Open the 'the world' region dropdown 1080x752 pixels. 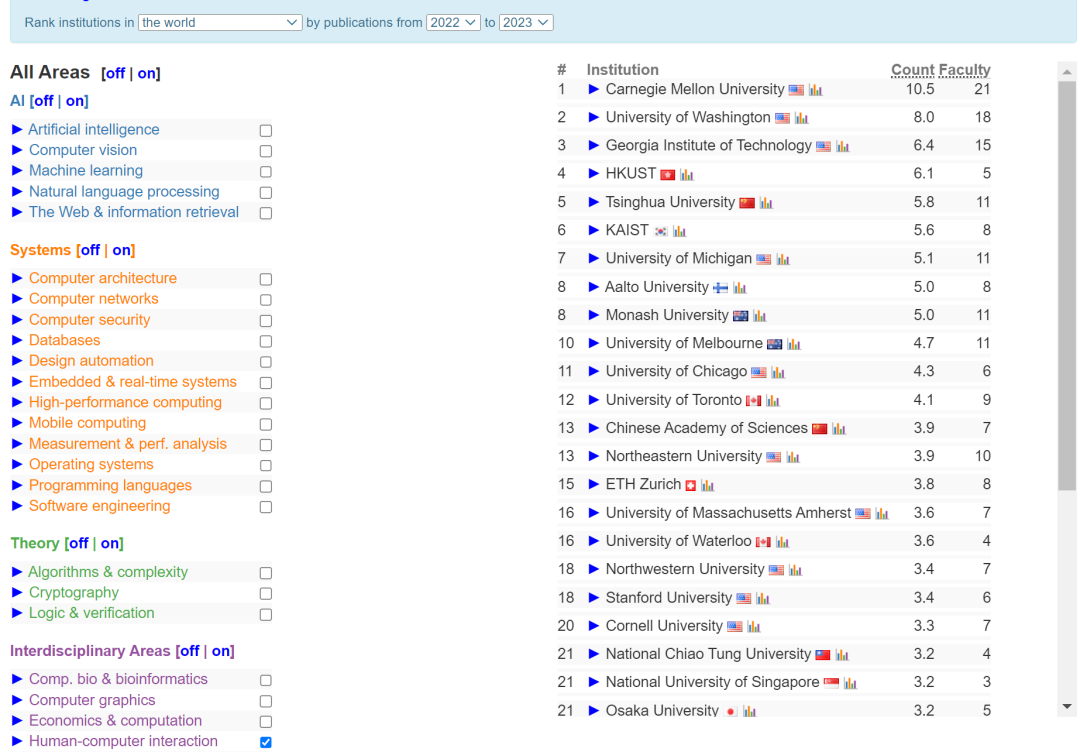[219, 22]
